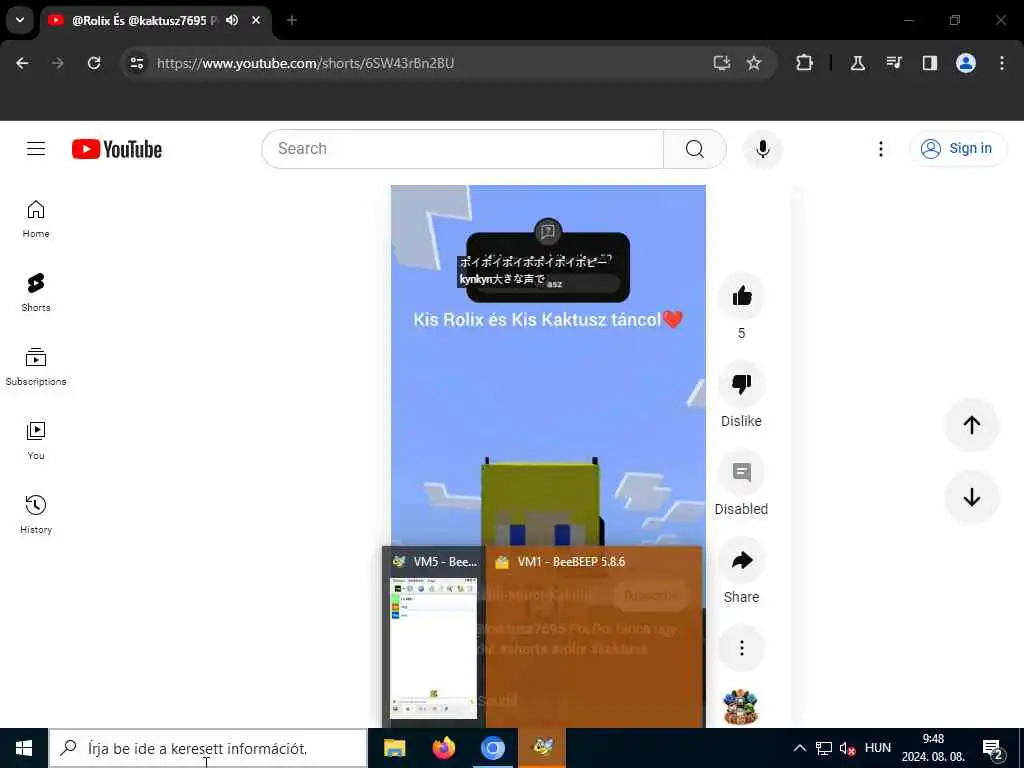Screen dimensions: 1024x768
Task: Go to previous Short with up arrow
Action: (x=972, y=425)
